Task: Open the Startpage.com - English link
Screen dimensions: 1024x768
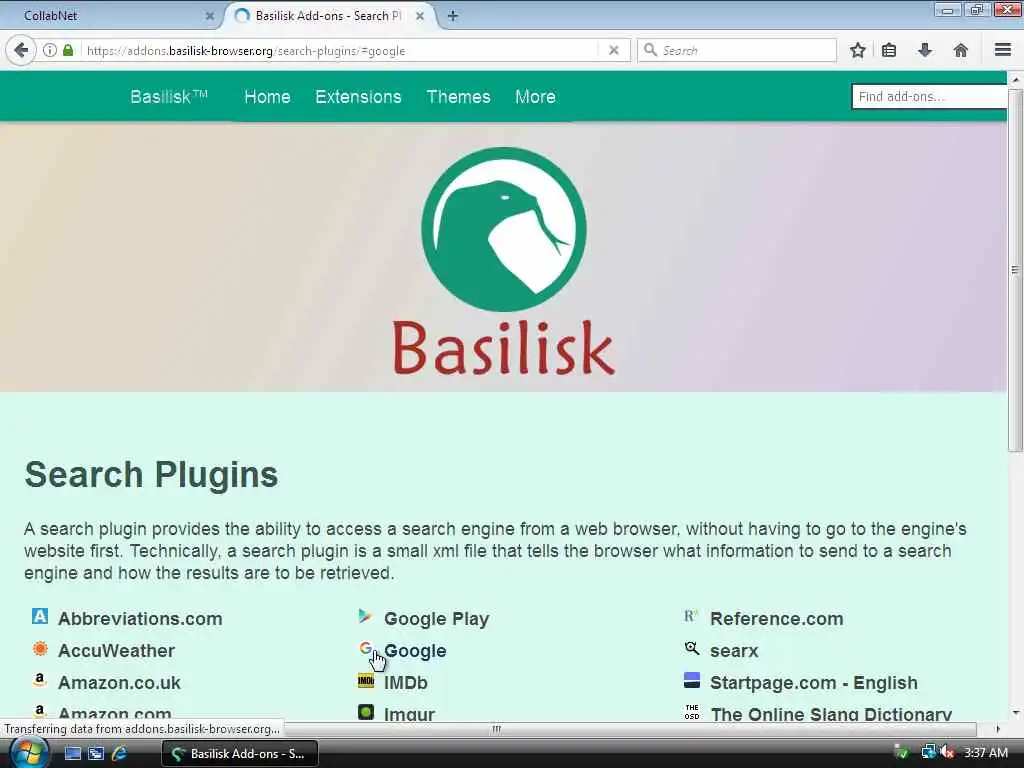Action: 814,682
